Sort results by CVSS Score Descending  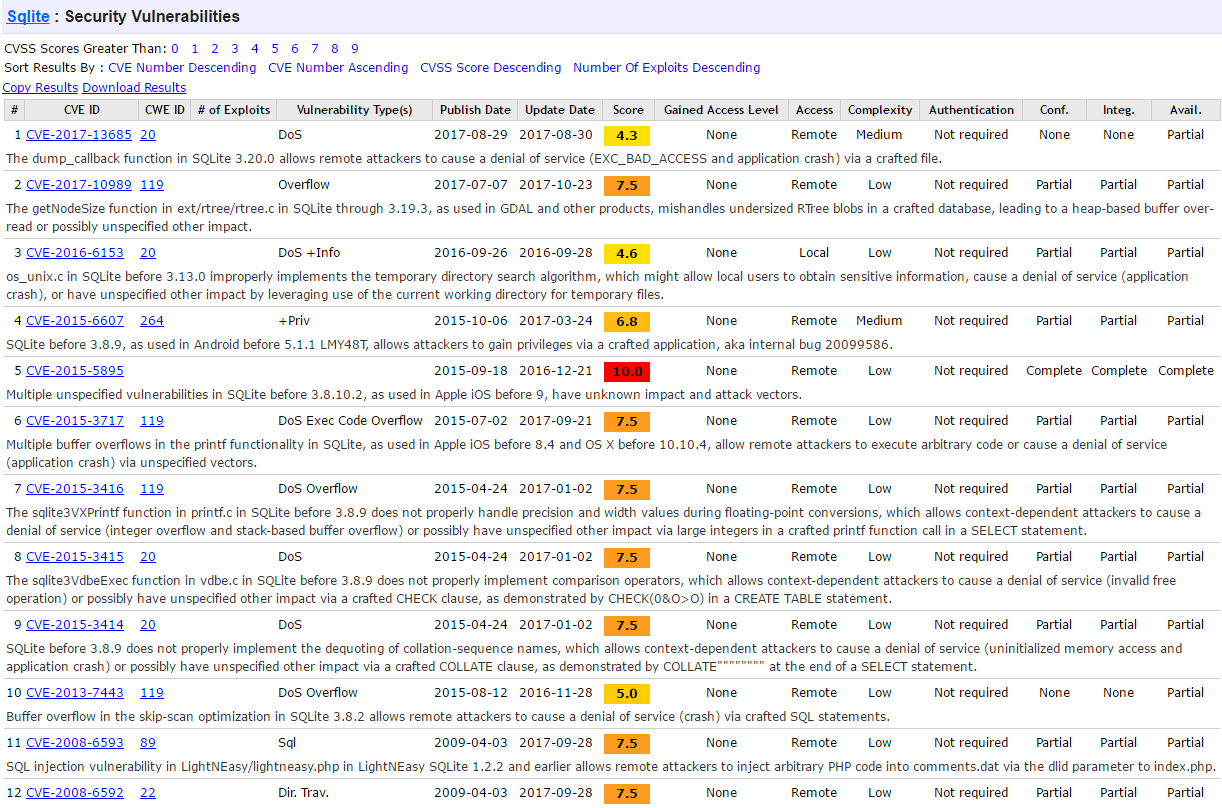tap(491, 68)
